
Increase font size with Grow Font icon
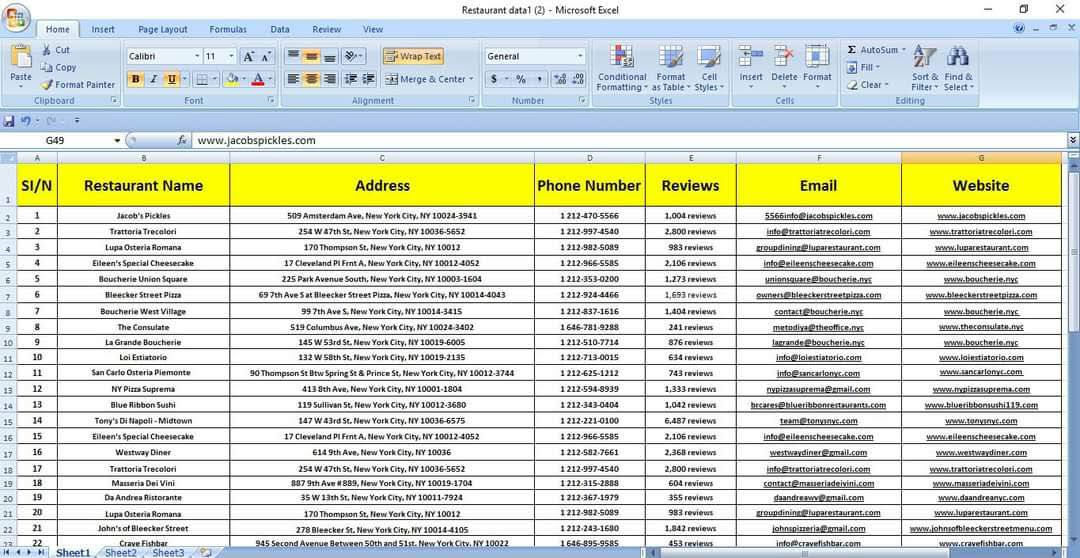(249, 56)
